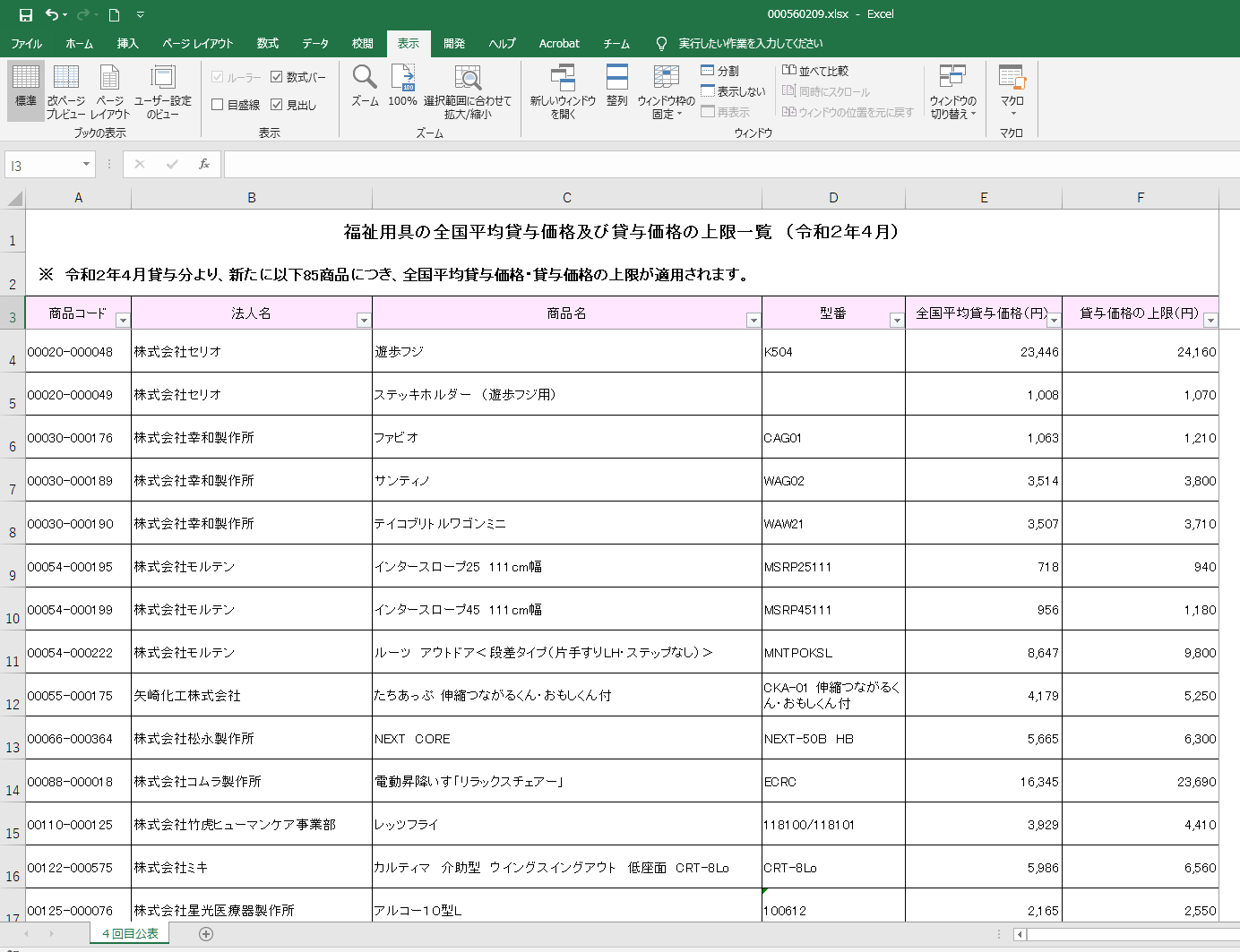1240x952 pixels.
Task: Open the ファイル tab
Action: [x=26, y=44]
